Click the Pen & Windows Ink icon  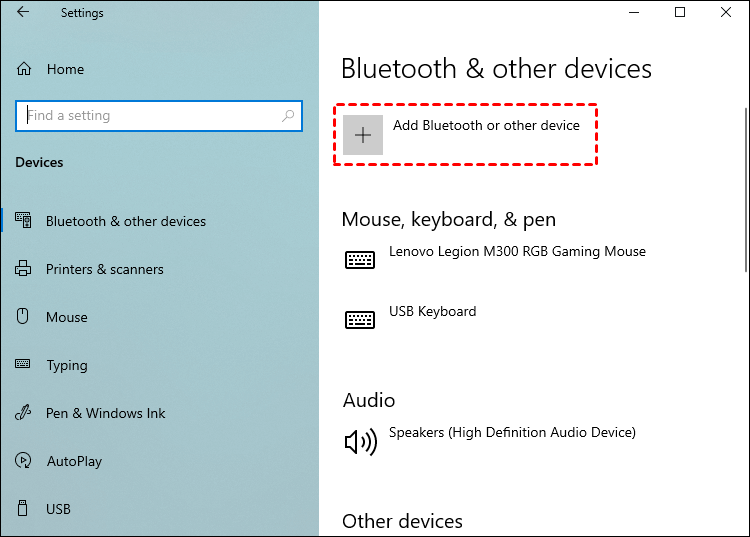pos(24,413)
